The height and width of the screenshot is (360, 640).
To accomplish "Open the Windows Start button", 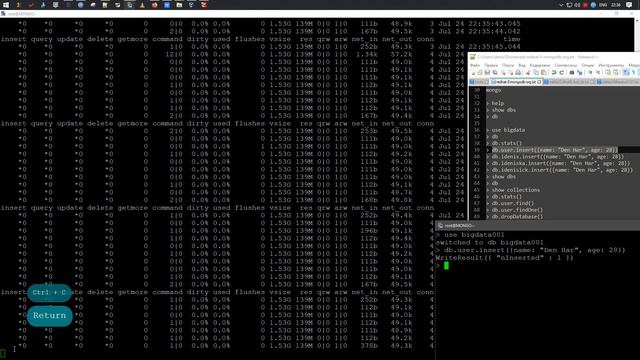I will click(6, 5).
